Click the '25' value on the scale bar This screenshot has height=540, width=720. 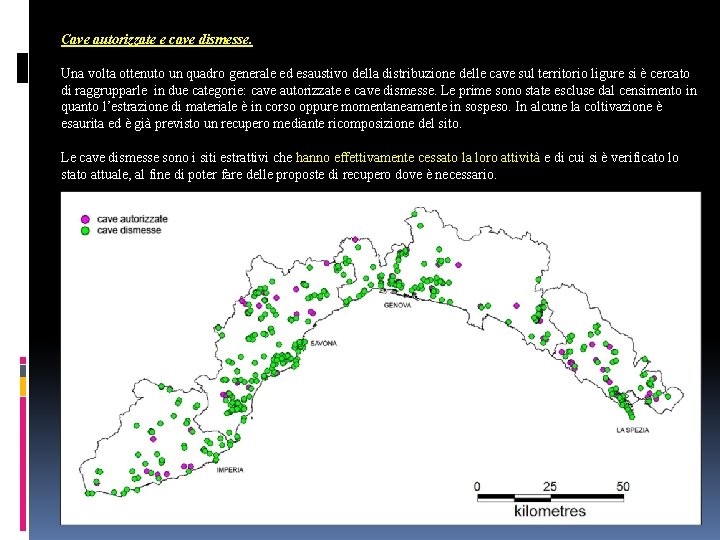pyautogui.click(x=550, y=486)
